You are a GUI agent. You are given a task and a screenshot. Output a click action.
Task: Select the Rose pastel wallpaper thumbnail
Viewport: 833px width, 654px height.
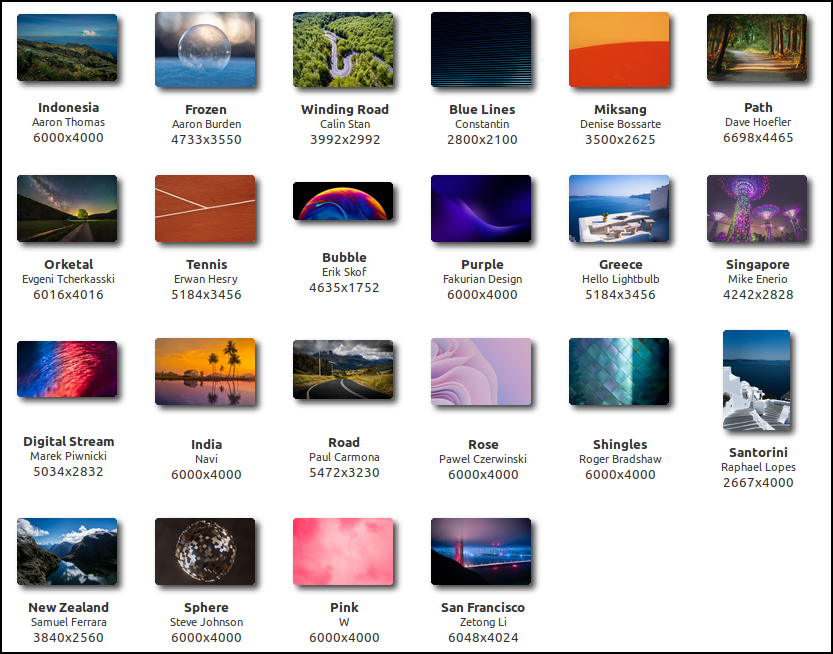[x=481, y=371]
